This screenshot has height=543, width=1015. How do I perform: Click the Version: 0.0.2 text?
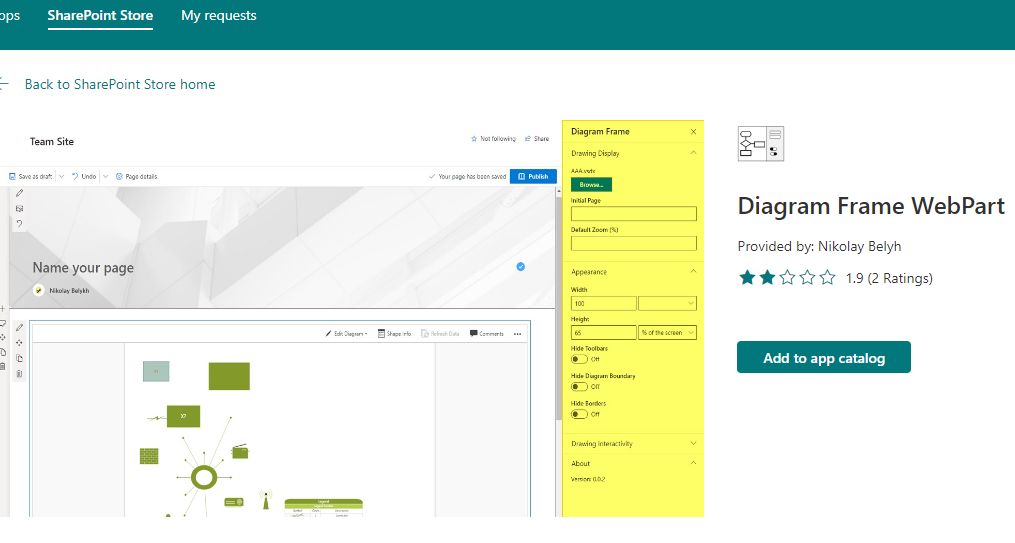[x=588, y=480]
